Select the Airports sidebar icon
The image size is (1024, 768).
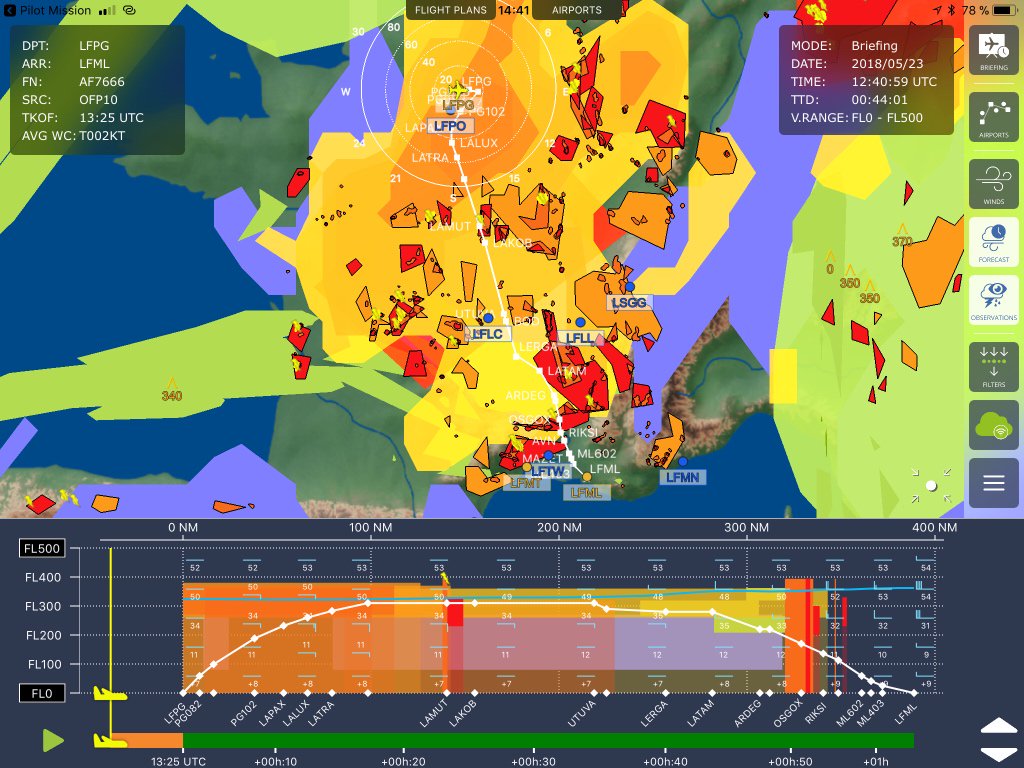(992, 118)
